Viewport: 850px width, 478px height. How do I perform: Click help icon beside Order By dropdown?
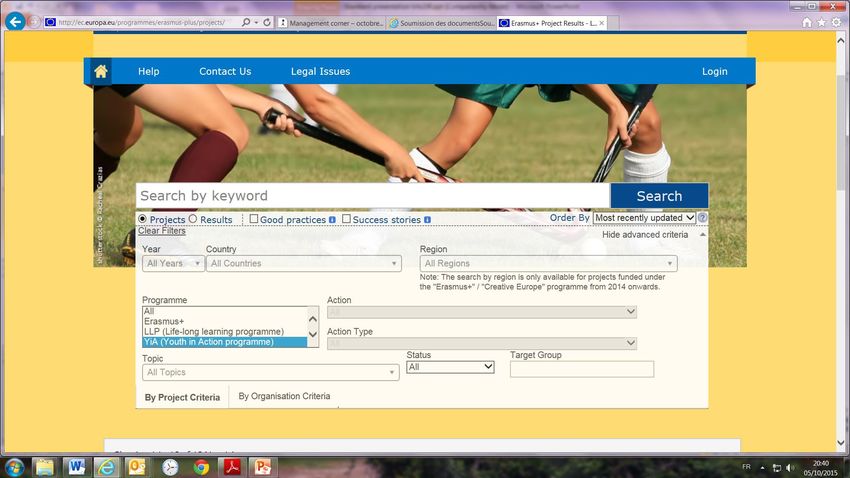702,218
